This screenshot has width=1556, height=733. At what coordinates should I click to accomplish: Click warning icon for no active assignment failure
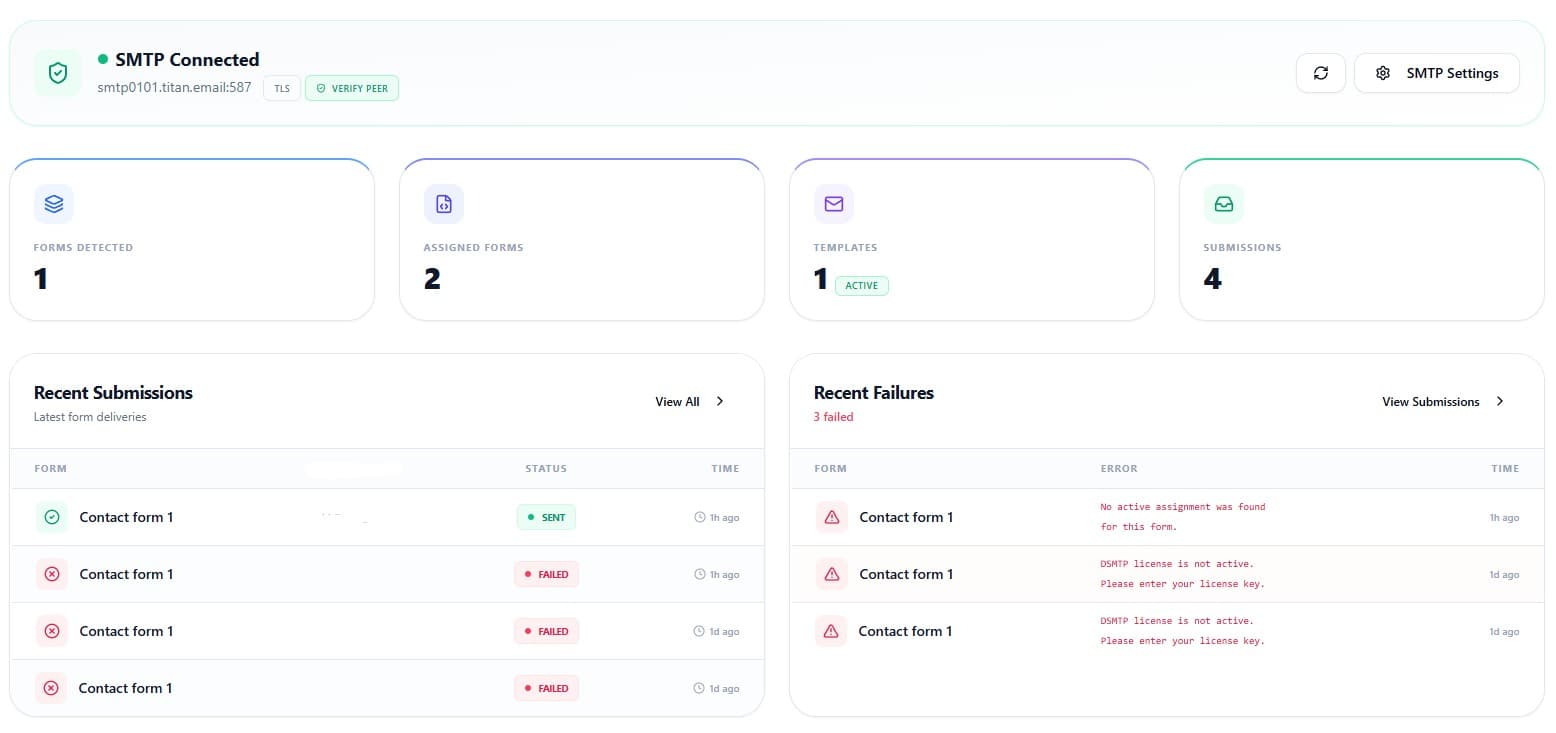coord(832,517)
